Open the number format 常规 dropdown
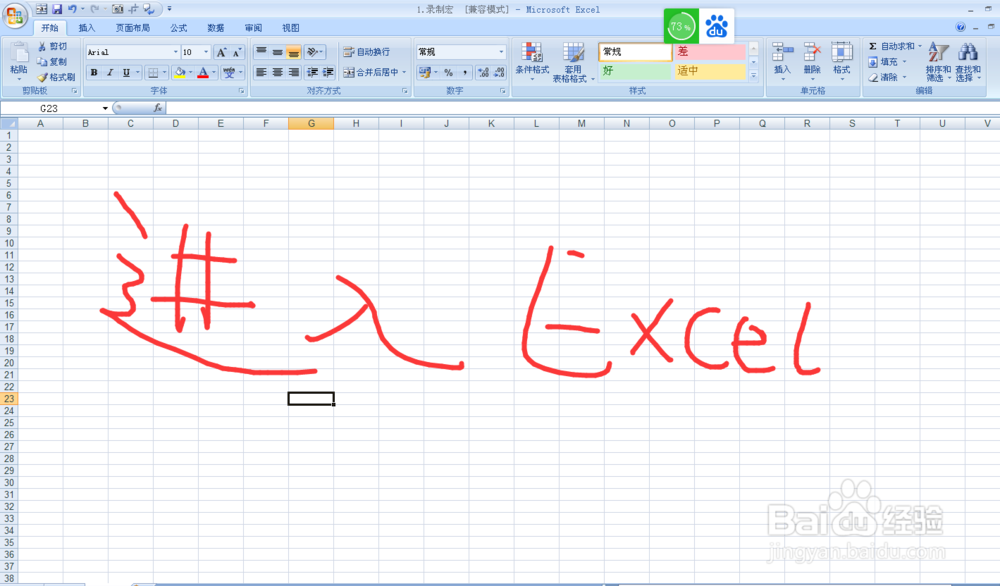Screen dimensions: 1000x586 click(x=501, y=52)
